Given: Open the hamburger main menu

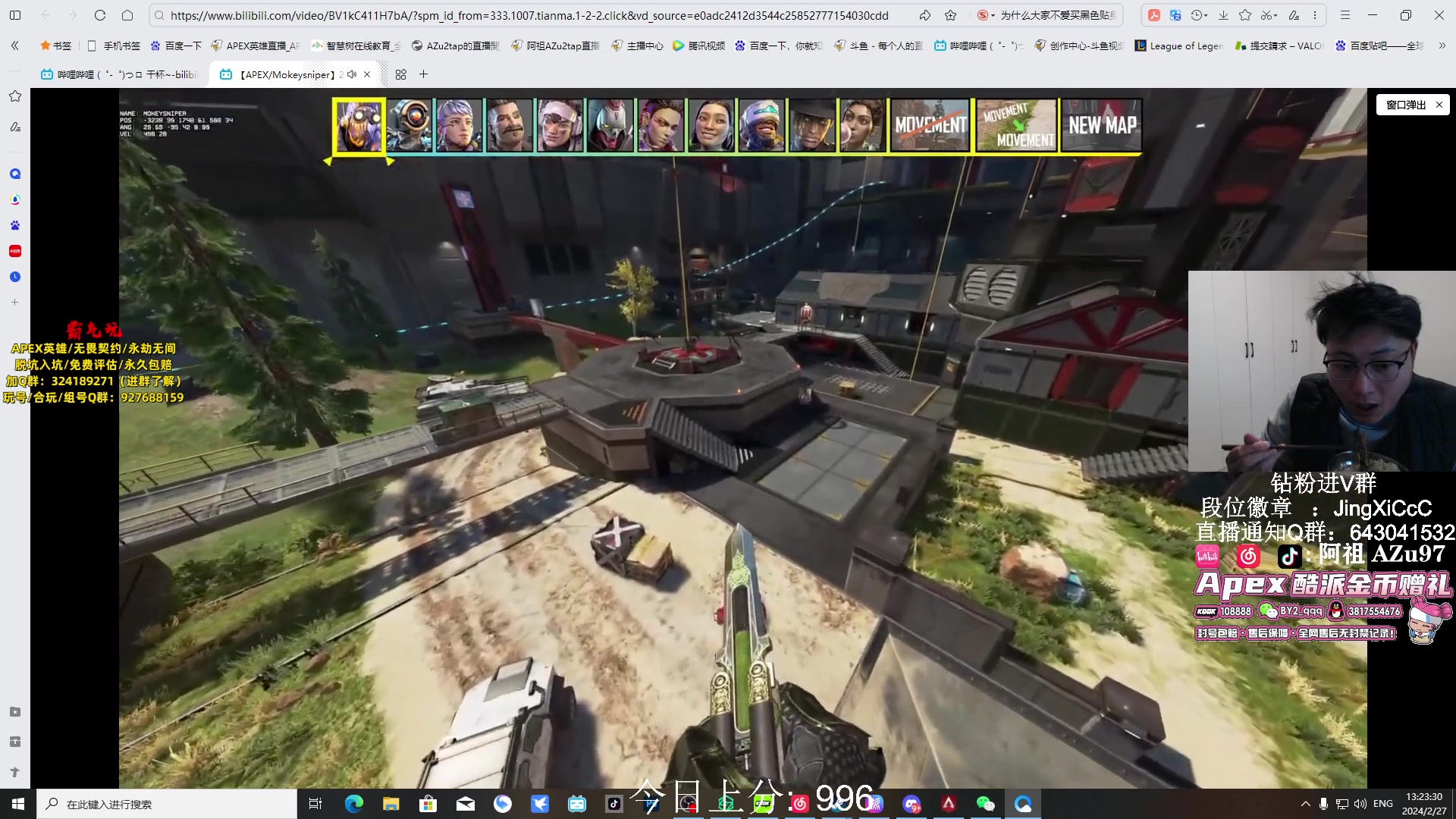Looking at the screenshot, I should [x=1345, y=15].
